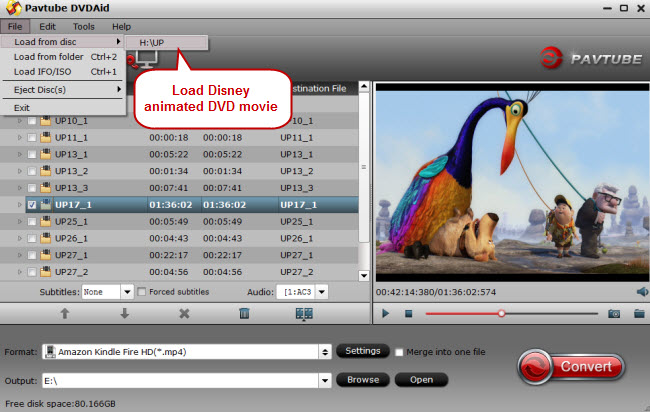
Task: Take a snapshot with camera icon
Action: [x=614, y=314]
